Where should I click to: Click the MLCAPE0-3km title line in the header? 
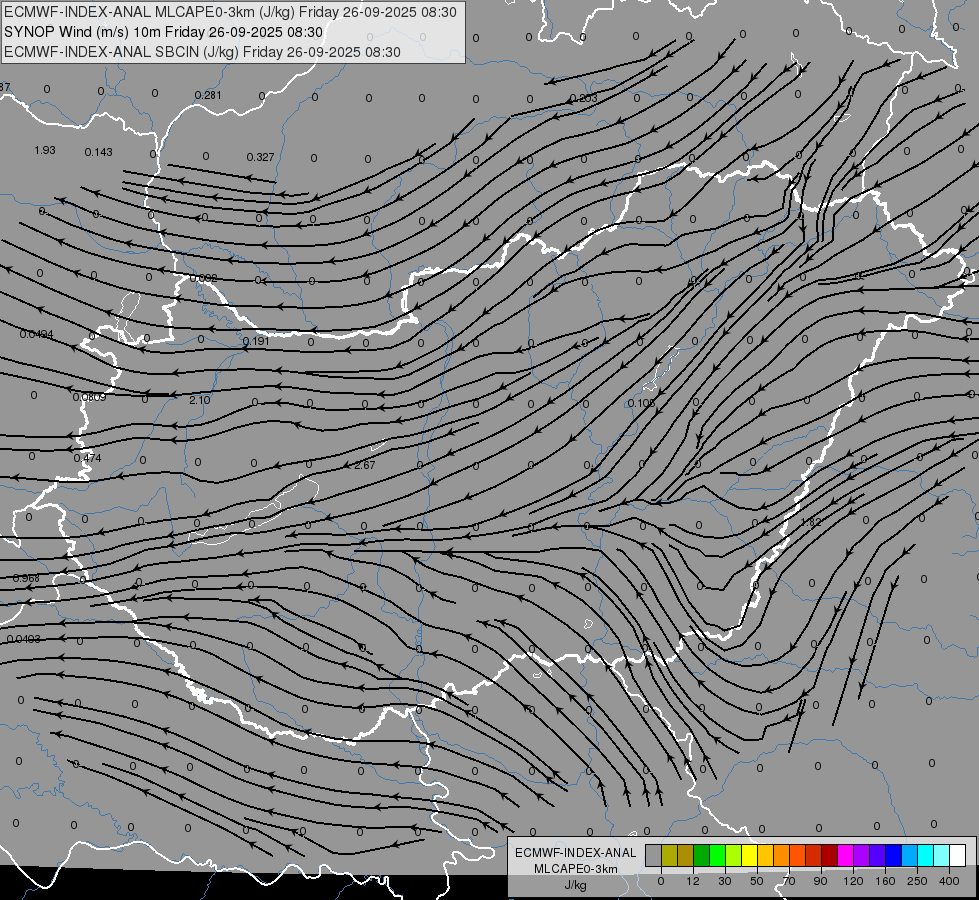click(x=230, y=12)
